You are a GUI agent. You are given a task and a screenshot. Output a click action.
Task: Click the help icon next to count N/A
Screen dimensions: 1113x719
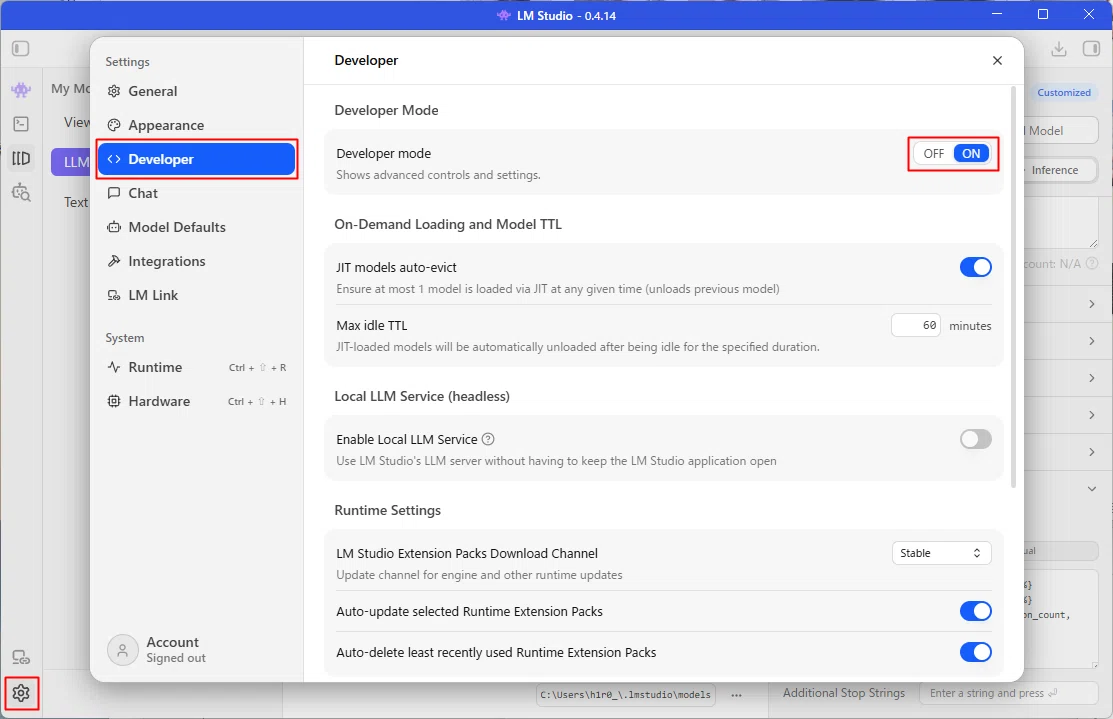coord(1092,263)
